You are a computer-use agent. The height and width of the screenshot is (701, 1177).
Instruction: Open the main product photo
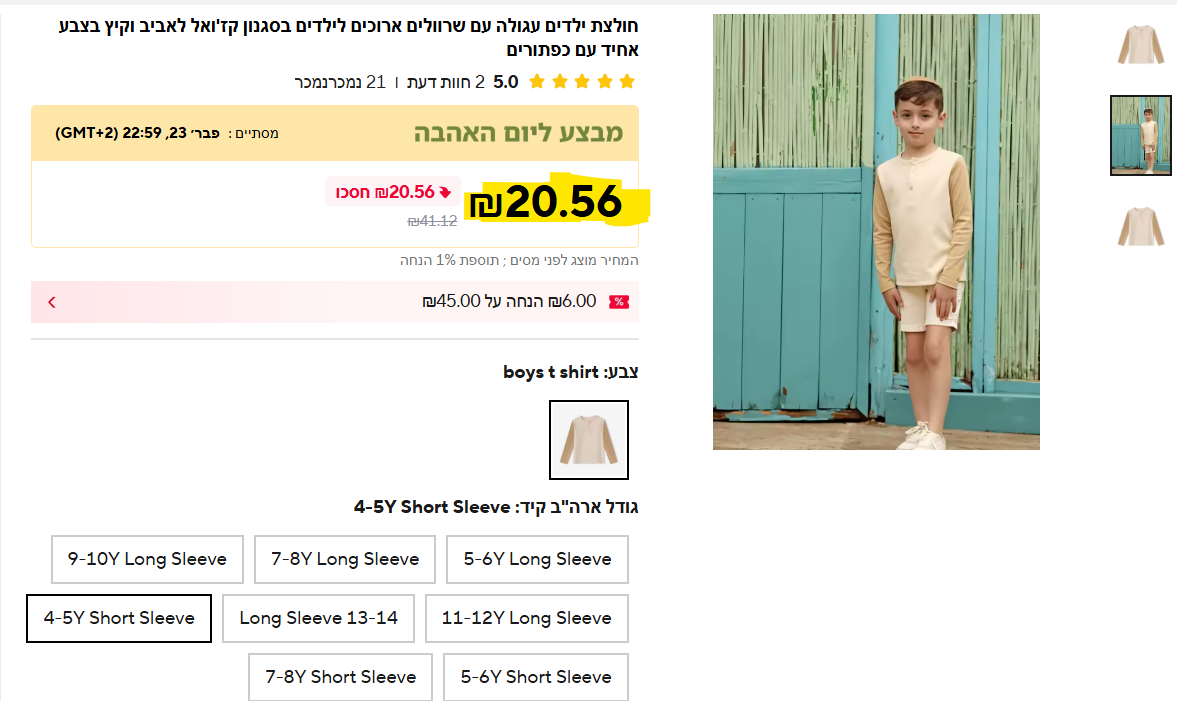[876, 232]
